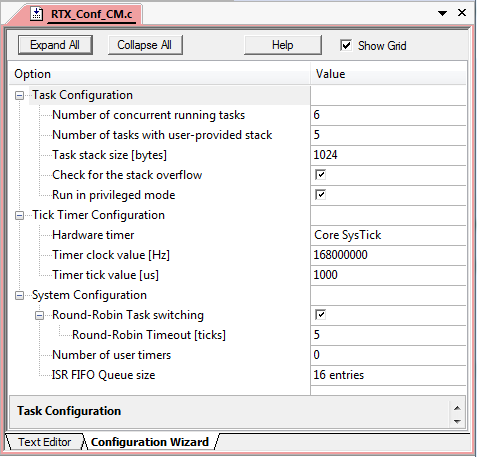Edit user-provided stack tasks value 5
The image size is (477, 457).
pyautogui.click(x=388, y=135)
